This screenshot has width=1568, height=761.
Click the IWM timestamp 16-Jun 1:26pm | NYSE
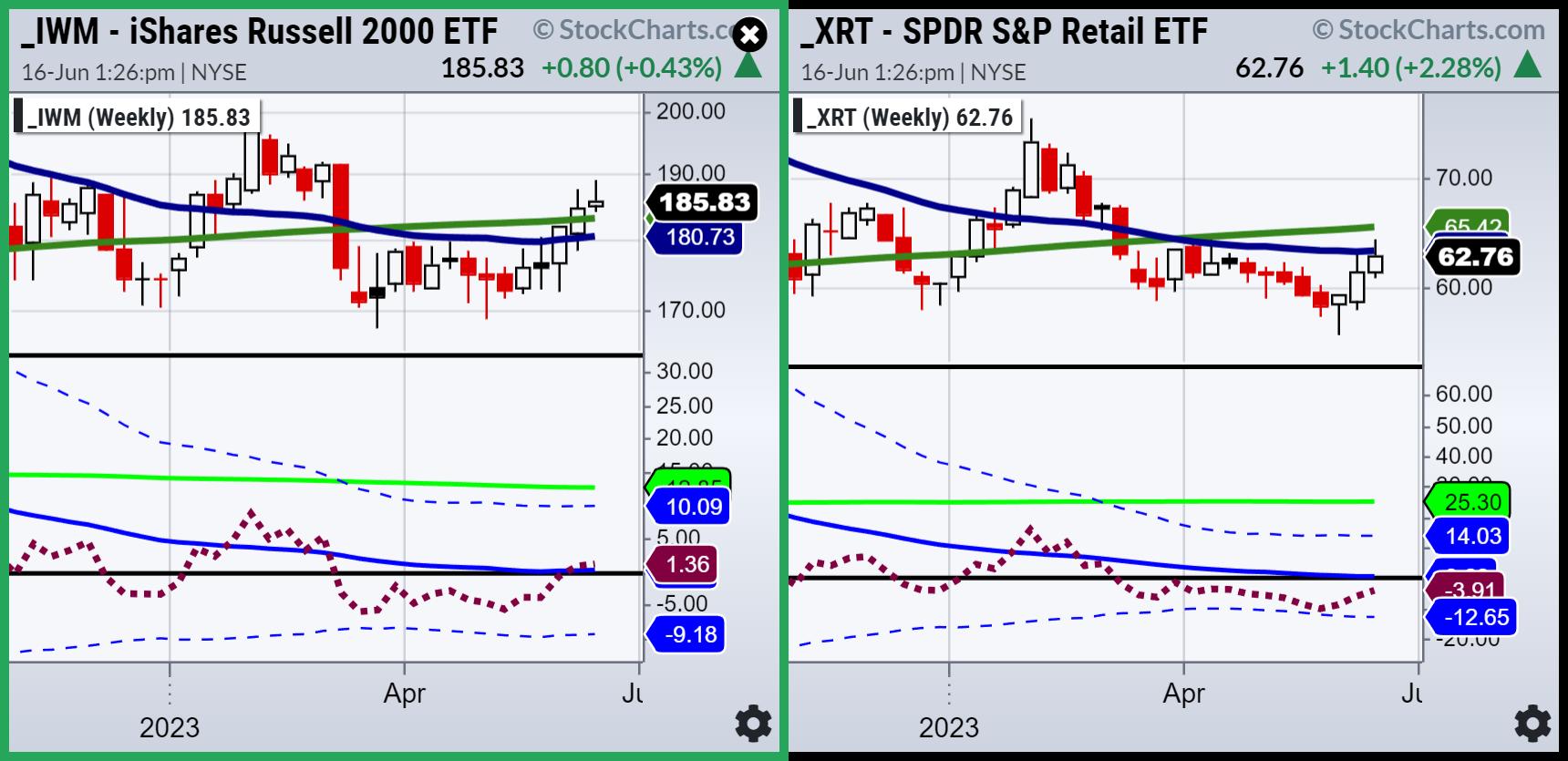pyautogui.click(x=133, y=72)
